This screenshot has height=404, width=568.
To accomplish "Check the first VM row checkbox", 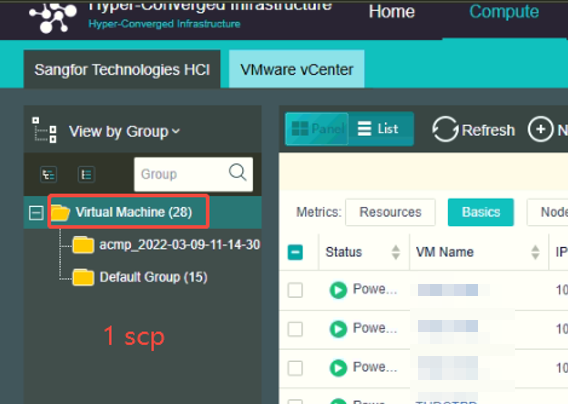I will (x=295, y=290).
